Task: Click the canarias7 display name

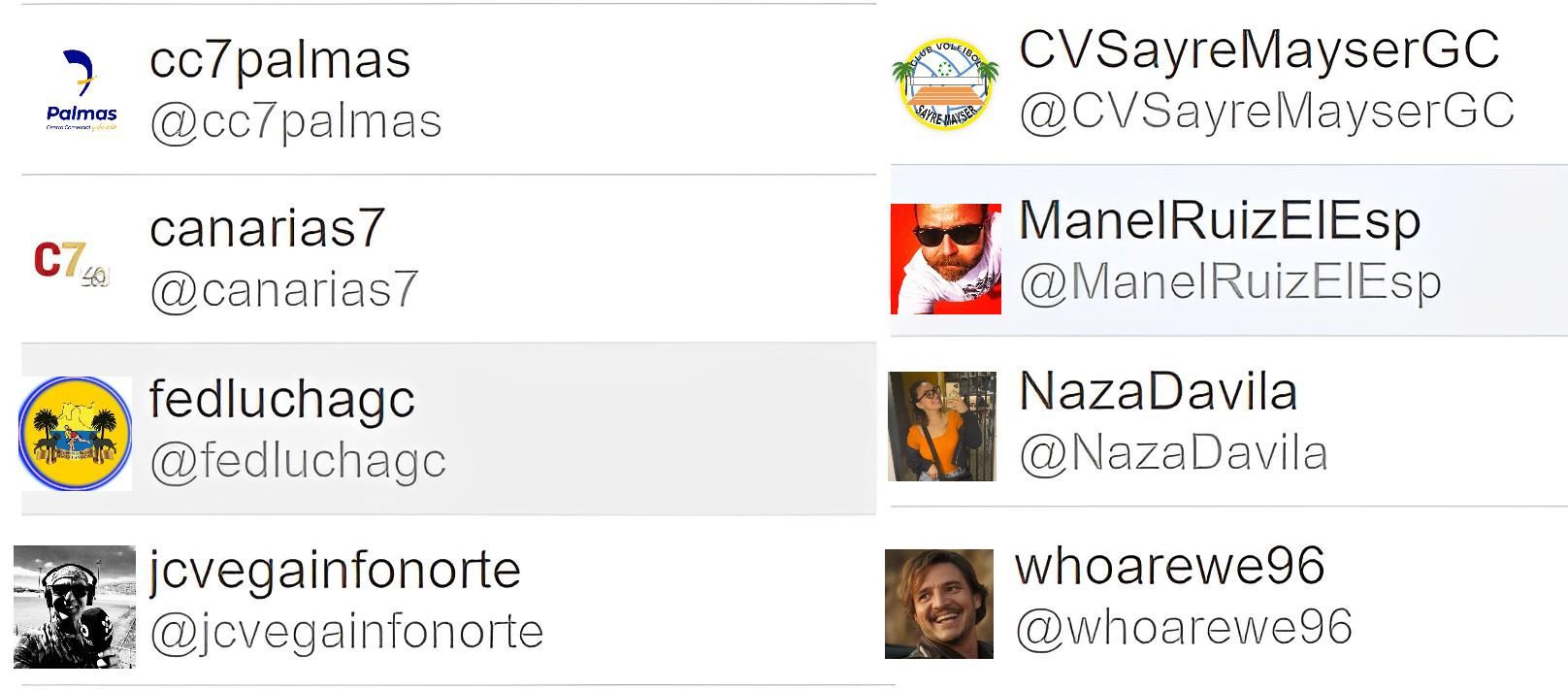Action: point(267,229)
